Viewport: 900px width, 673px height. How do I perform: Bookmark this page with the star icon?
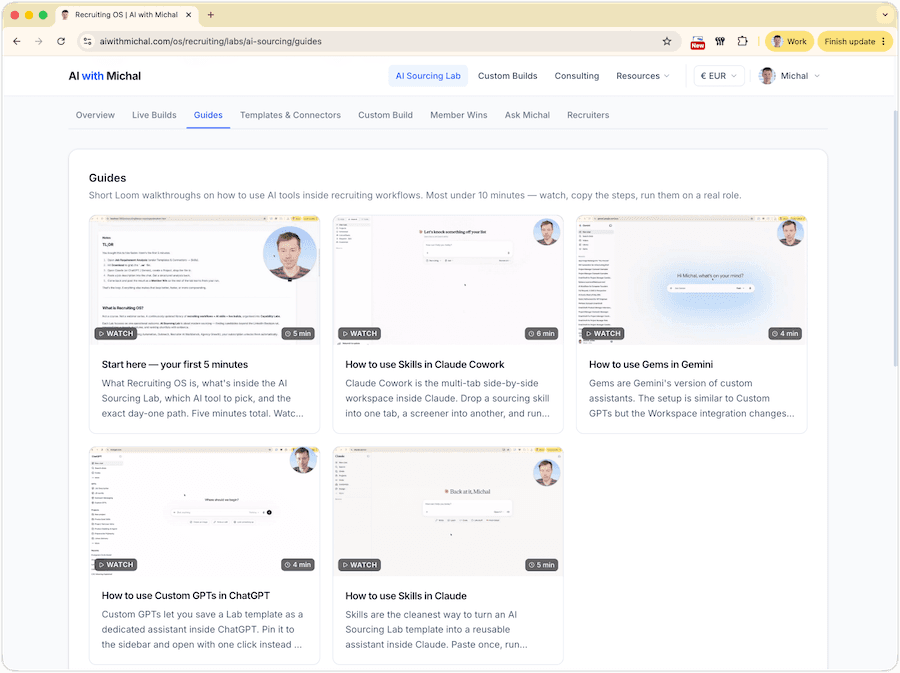666,41
